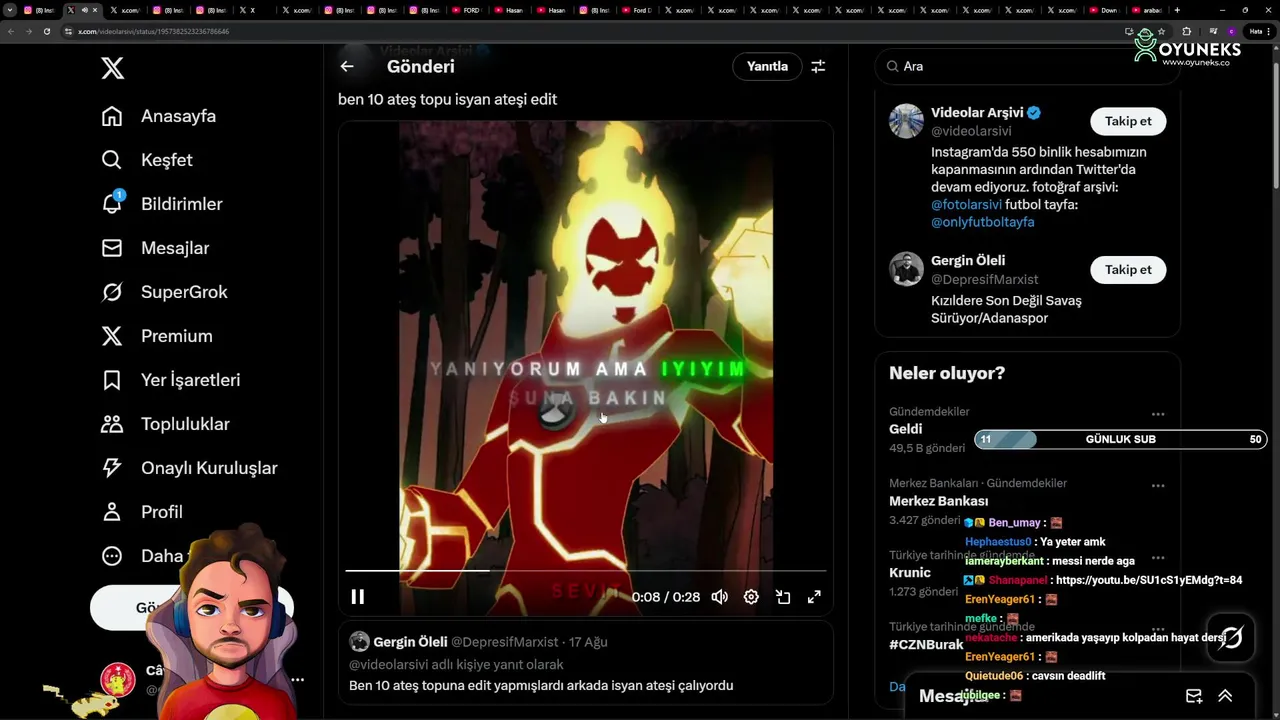Open Gergin Öleli reply author name
The image size is (1280, 720).
(x=410, y=642)
